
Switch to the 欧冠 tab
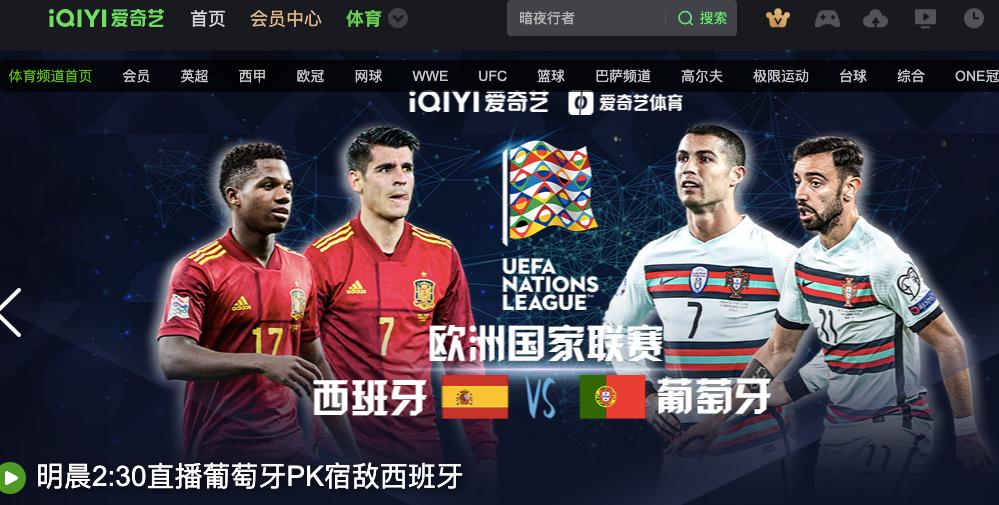(310, 76)
